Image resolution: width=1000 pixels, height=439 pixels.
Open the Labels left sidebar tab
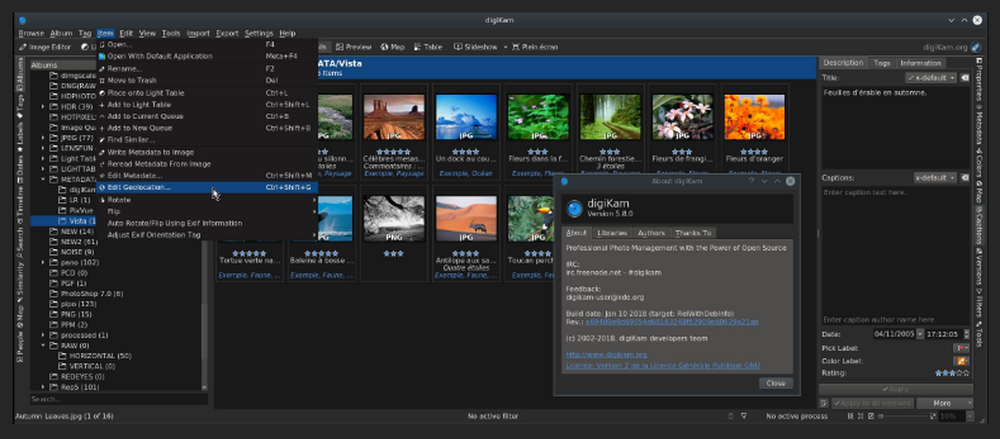tap(20, 135)
